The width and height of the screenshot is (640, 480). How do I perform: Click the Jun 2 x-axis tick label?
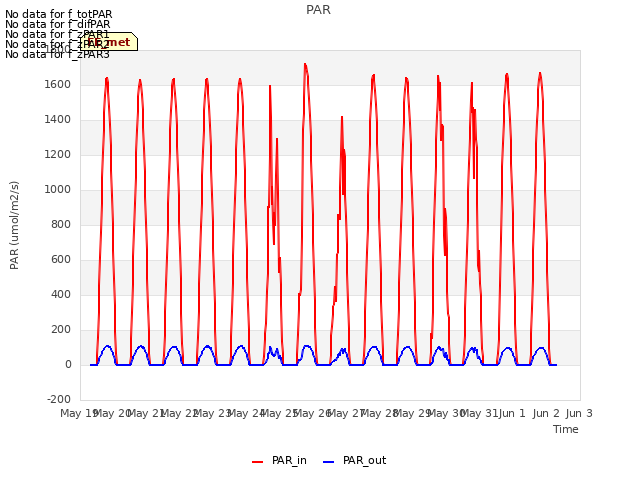(x=546, y=413)
